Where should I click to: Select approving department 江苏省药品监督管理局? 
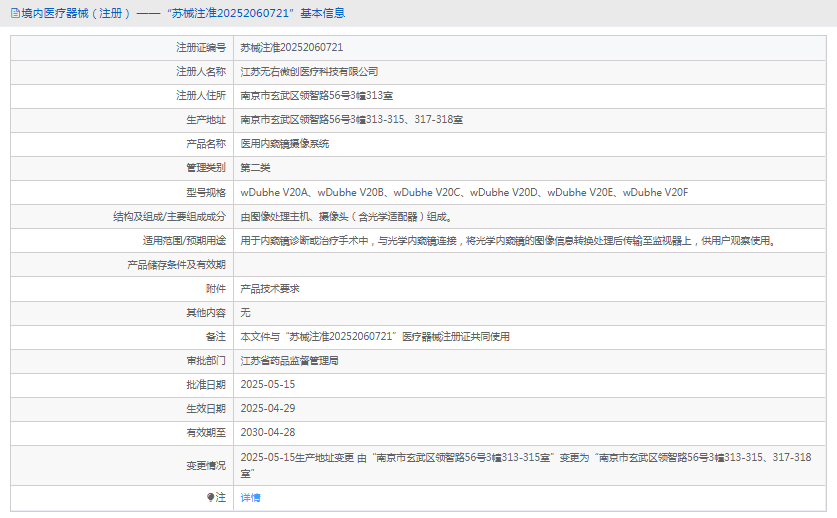pos(289,361)
